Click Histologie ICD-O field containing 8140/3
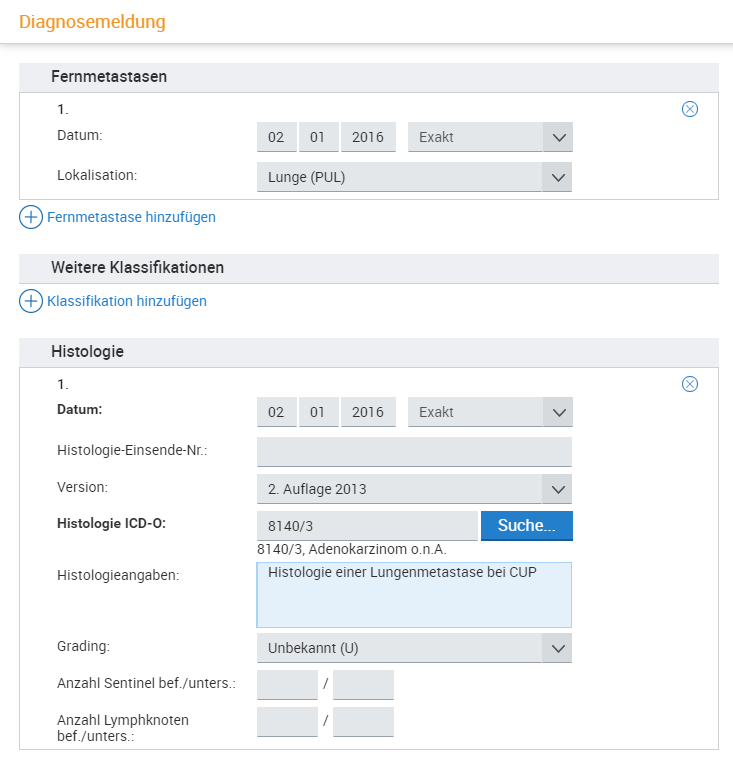The width and height of the screenshot is (733, 759). point(367,525)
